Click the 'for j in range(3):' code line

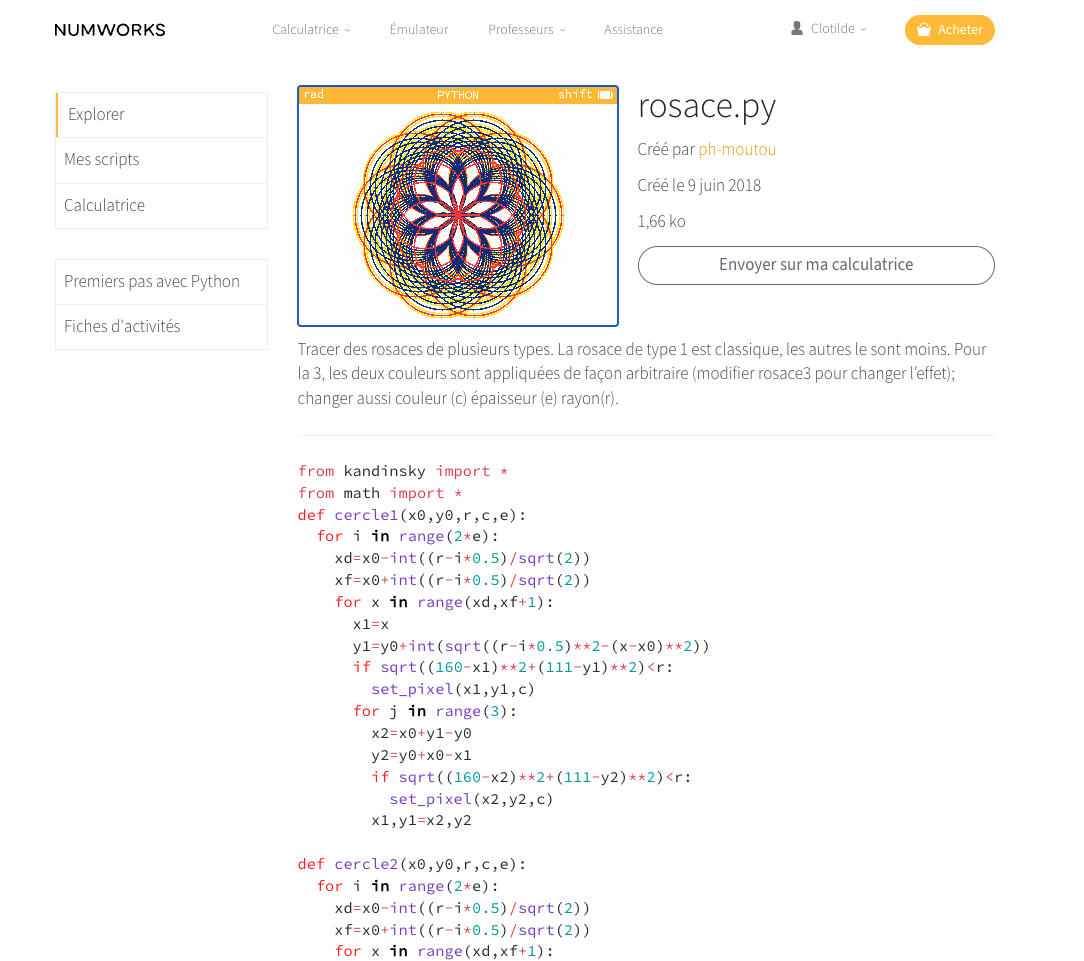click(x=435, y=711)
